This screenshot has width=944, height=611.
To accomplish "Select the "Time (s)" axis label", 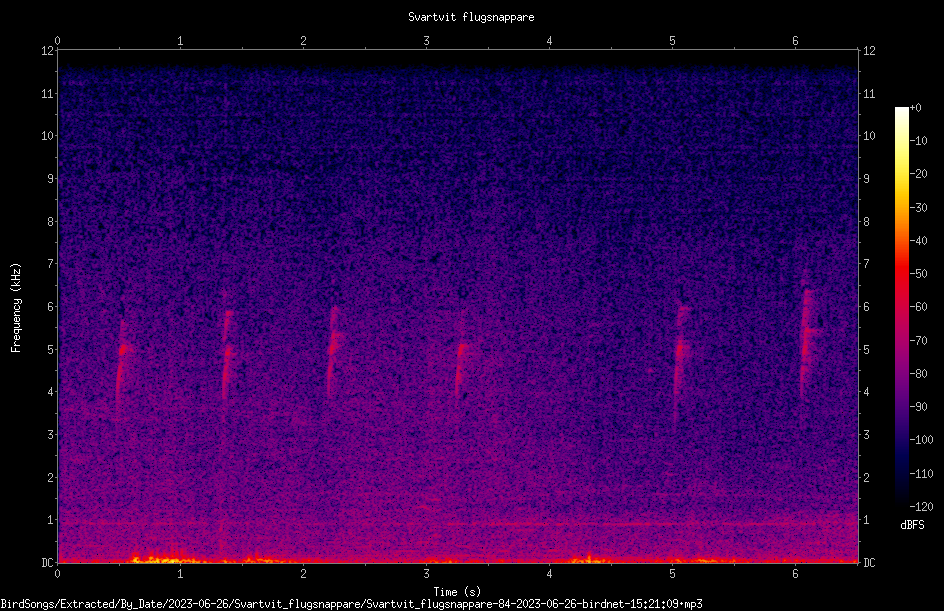I will [x=457, y=592].
